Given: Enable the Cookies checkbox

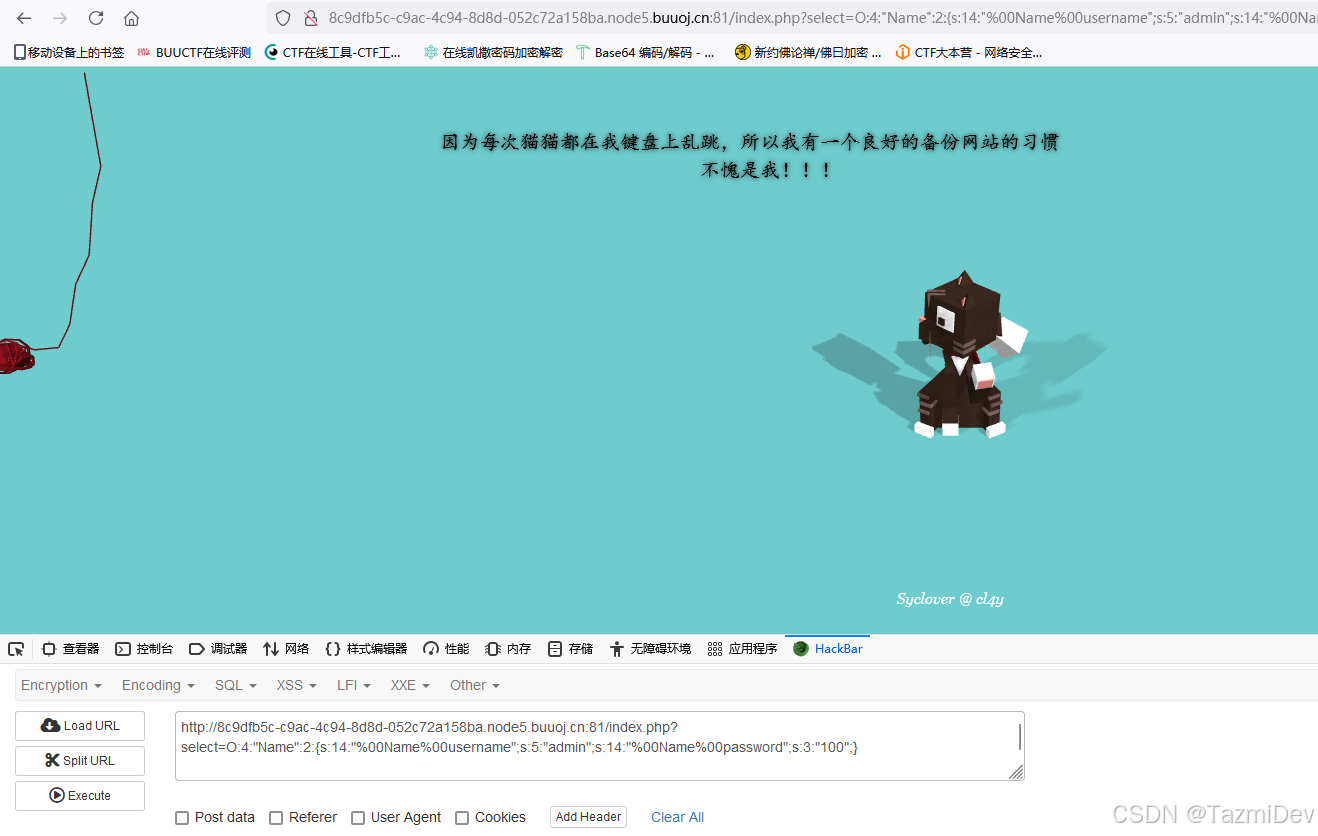Looking at the screenshot, I should point(461,817).
